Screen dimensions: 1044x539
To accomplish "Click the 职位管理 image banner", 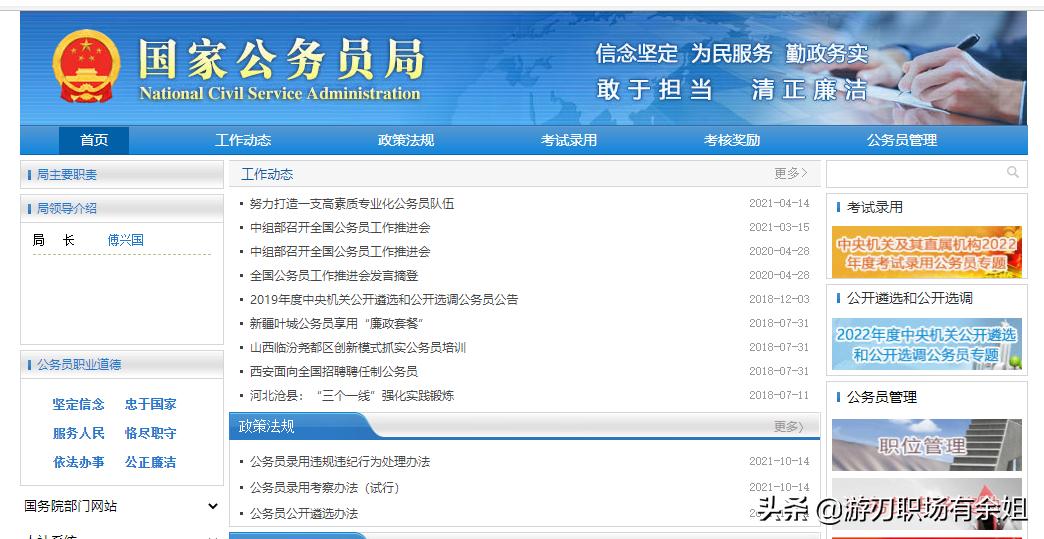I will [926, 445].
